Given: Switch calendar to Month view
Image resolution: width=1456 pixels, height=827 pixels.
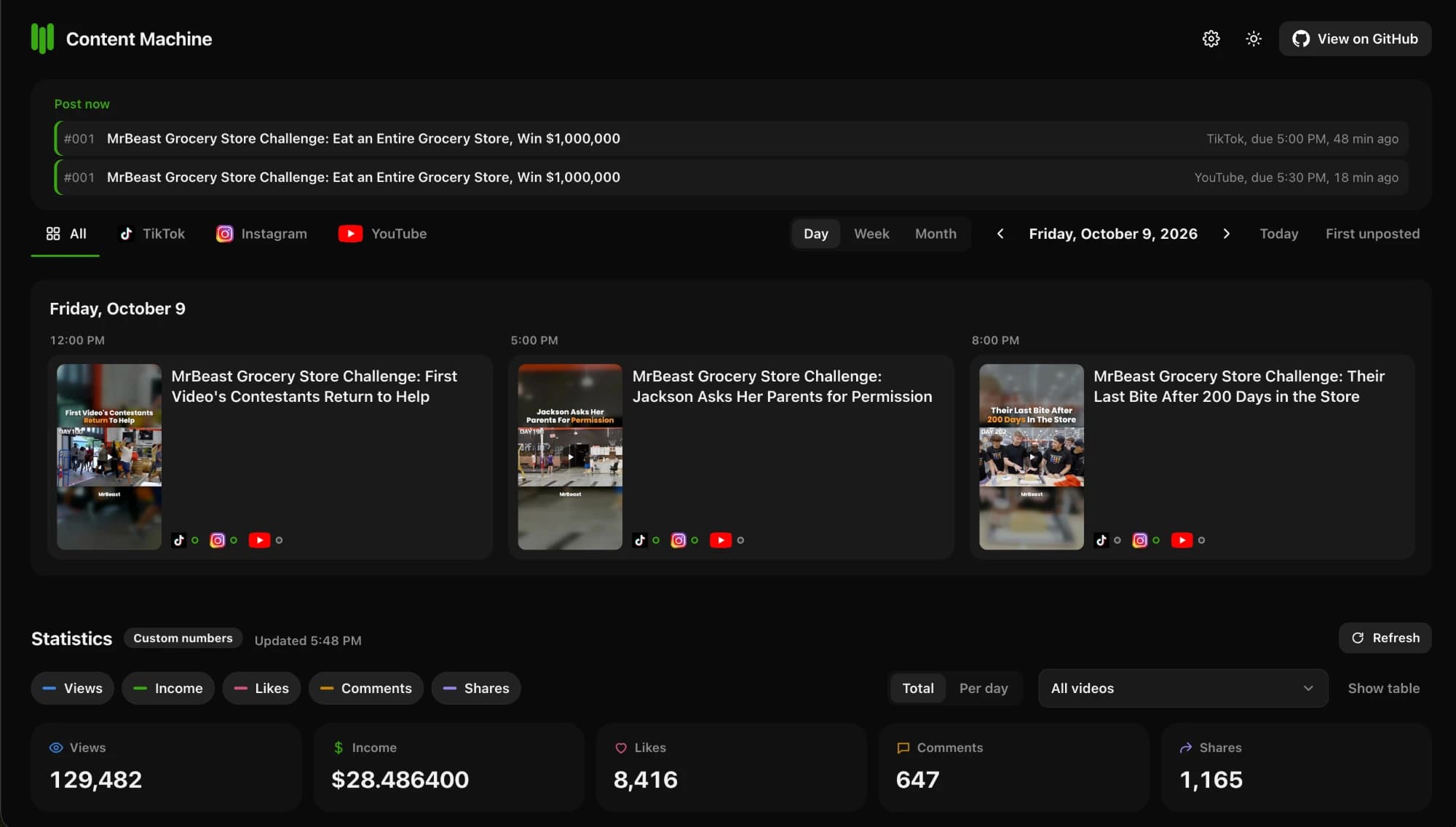Looking at the screenshot, I should (x=935, y=234).
